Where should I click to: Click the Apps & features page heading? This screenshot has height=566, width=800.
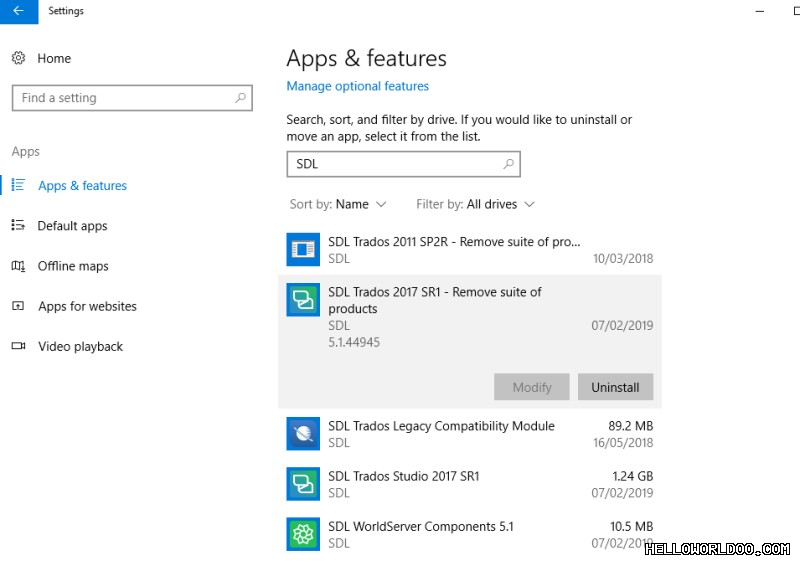pos(366,58)
